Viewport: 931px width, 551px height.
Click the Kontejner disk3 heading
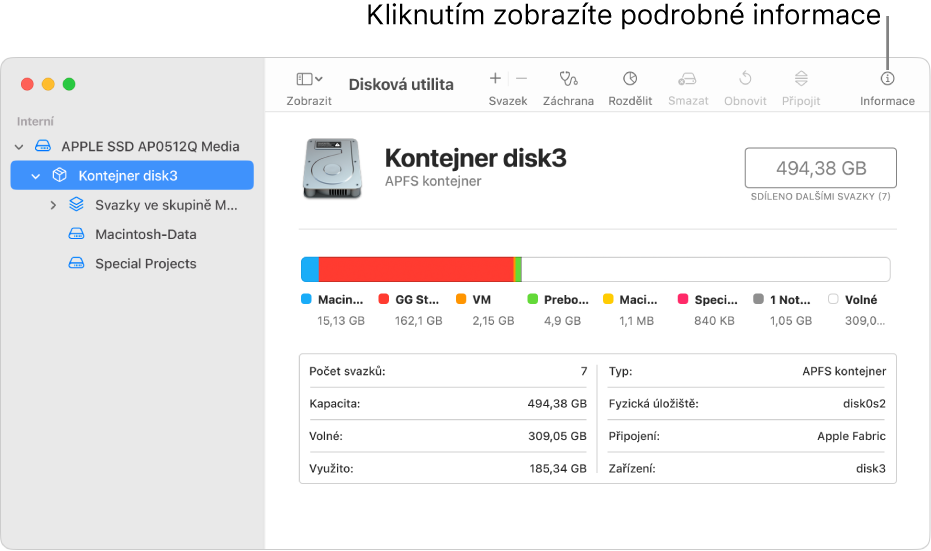pos(476,158)
